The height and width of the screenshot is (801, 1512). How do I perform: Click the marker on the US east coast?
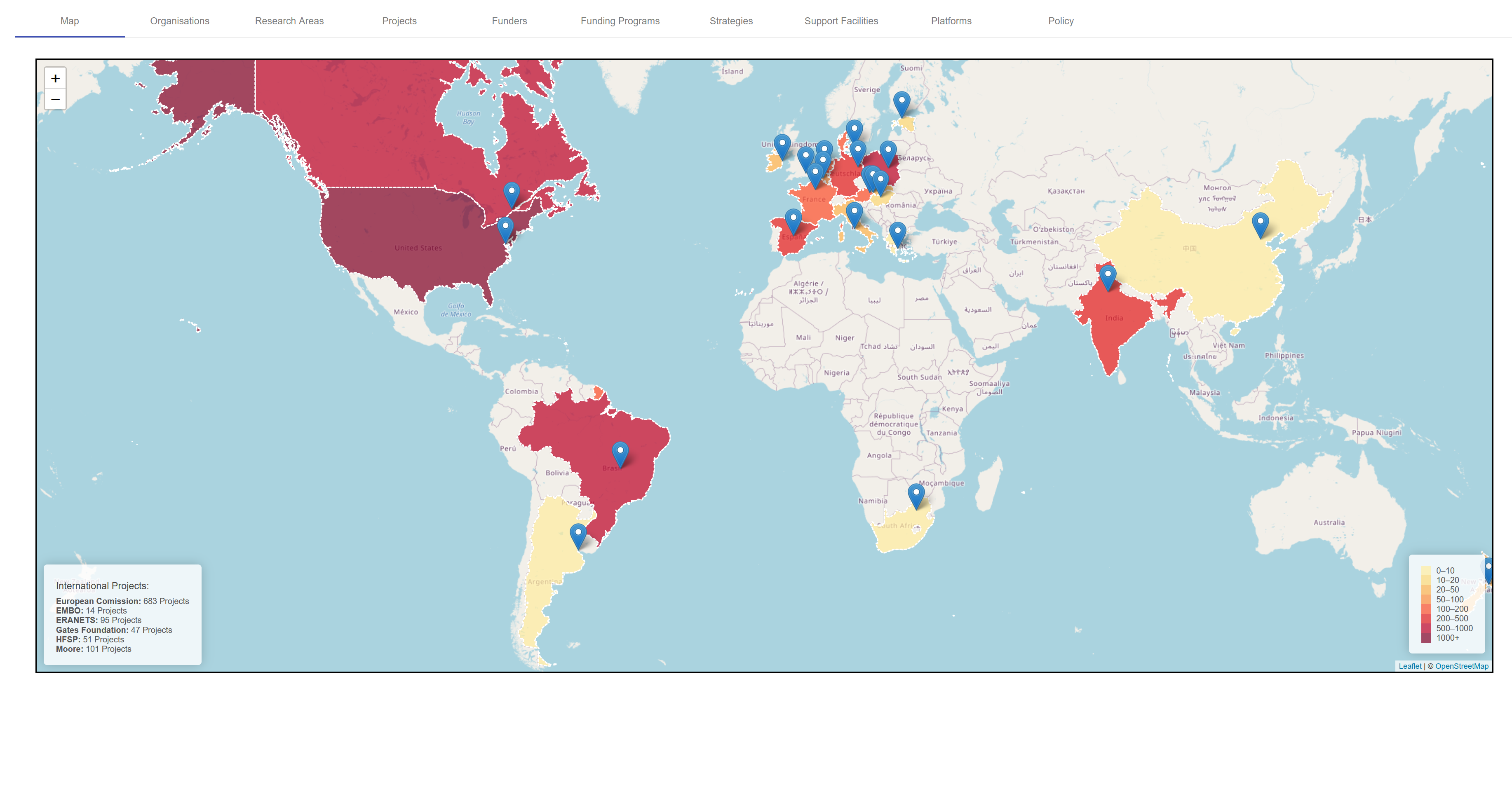505,228
